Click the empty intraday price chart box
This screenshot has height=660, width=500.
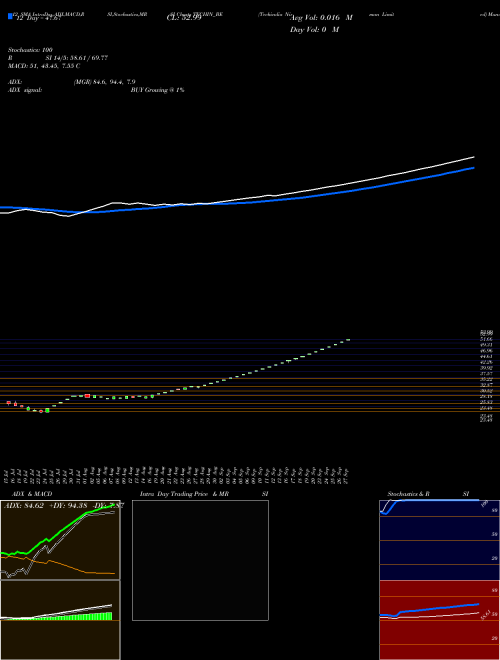200,560
